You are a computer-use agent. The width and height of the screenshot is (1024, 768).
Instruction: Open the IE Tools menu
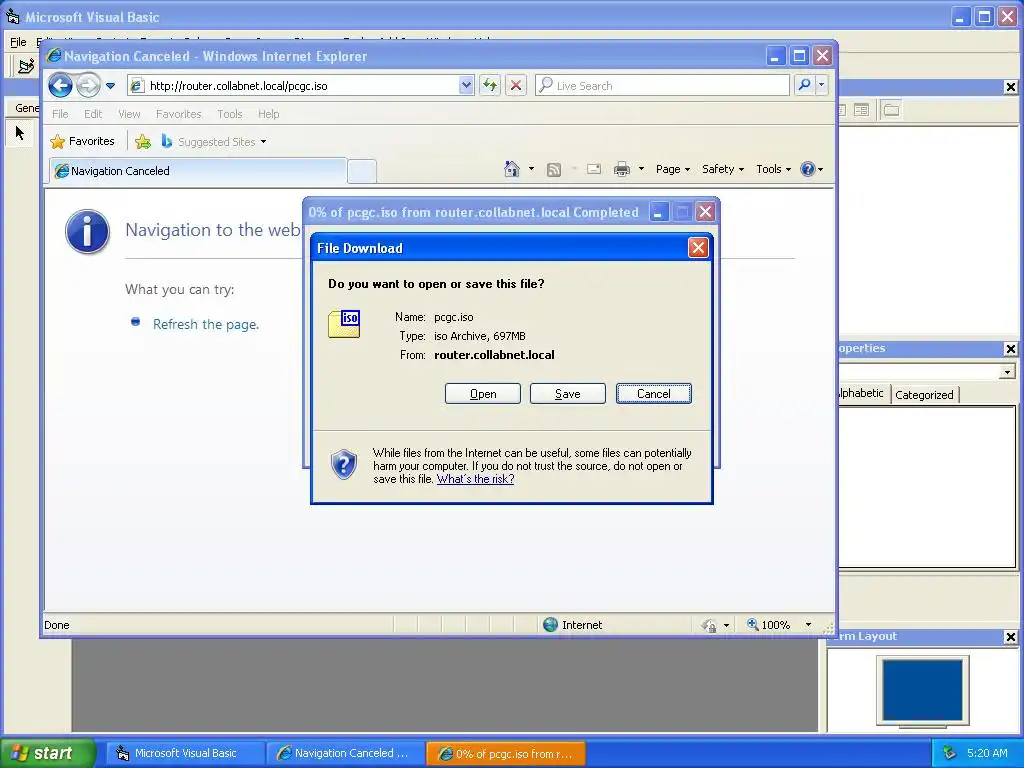pyautogui.click(x=229, y=114)
